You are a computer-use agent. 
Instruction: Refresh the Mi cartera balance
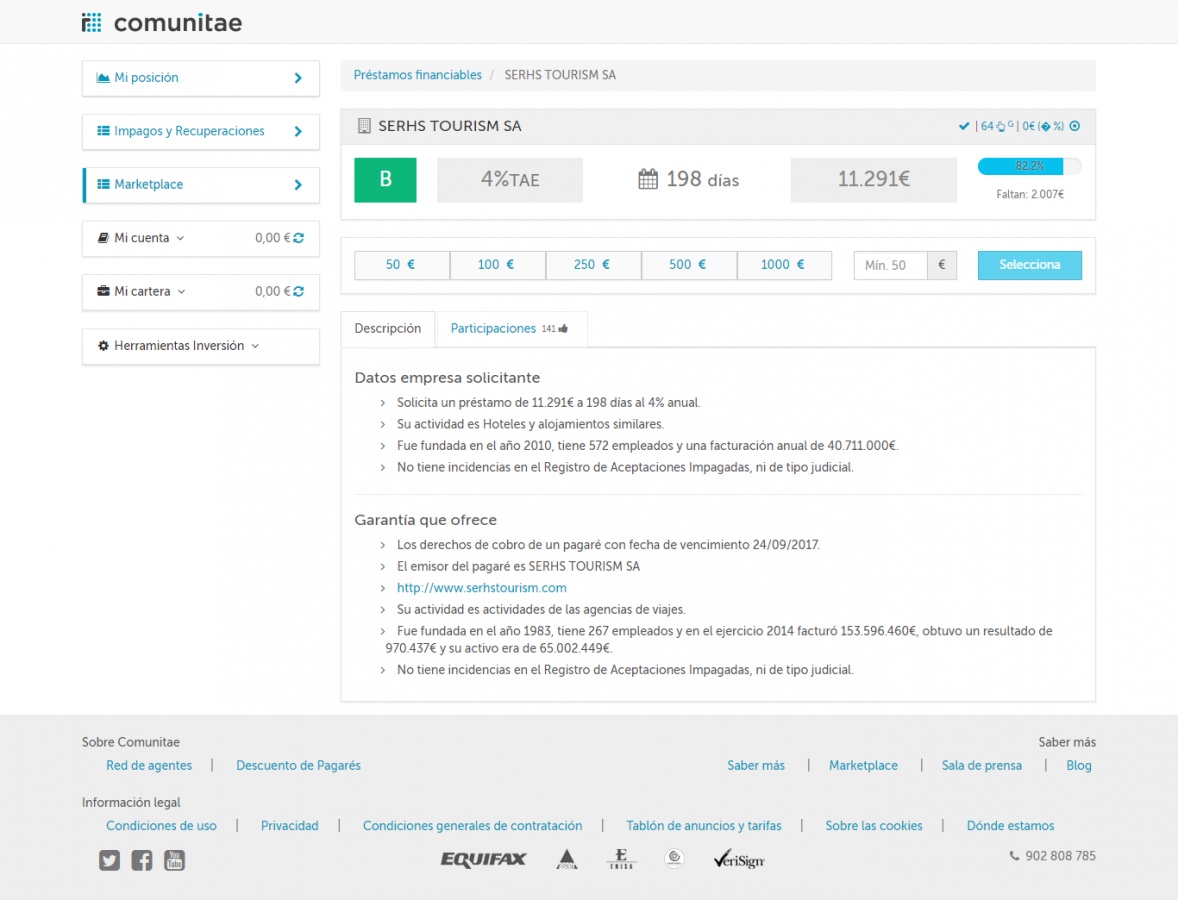pyautogui.click(x=299, y=292)
